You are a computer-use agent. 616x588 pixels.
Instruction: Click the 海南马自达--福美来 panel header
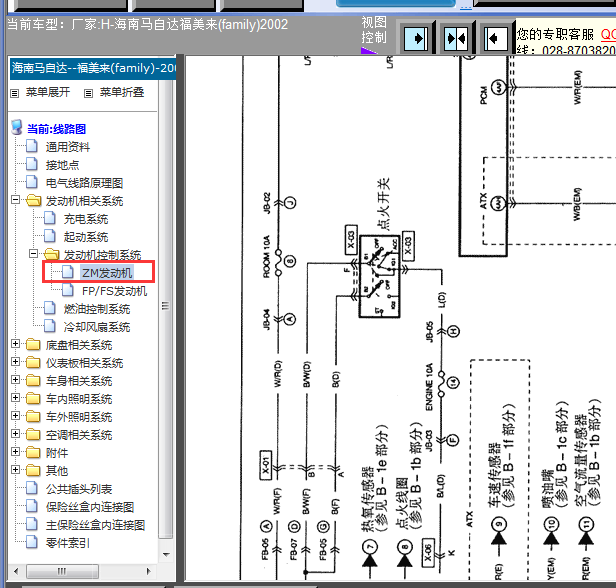tap(93, 68)
